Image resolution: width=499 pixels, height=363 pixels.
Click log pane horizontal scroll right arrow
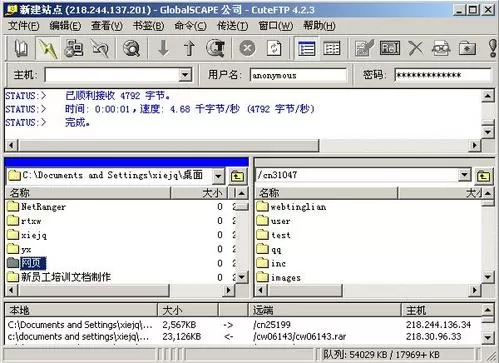click(x=474, y=145)
